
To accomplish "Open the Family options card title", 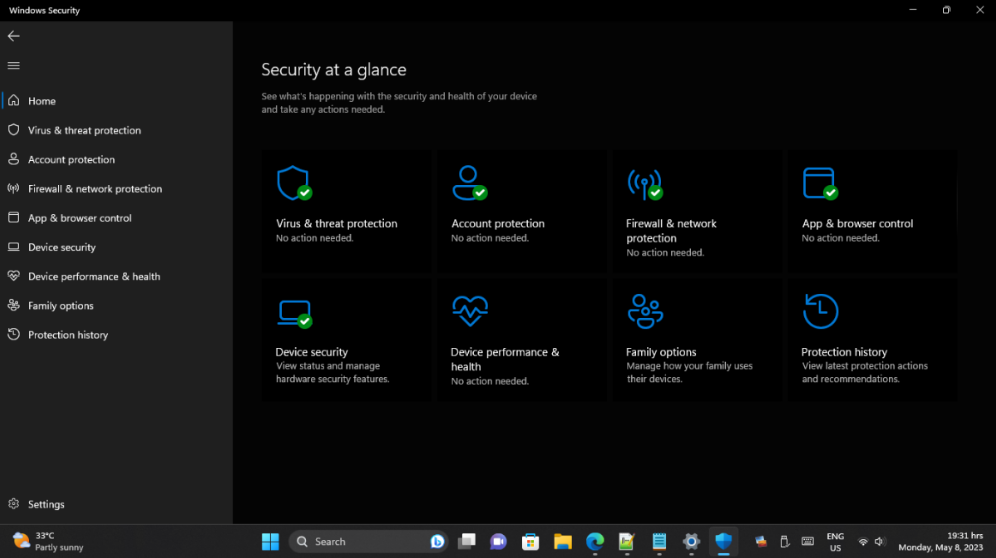I will 661,352.
